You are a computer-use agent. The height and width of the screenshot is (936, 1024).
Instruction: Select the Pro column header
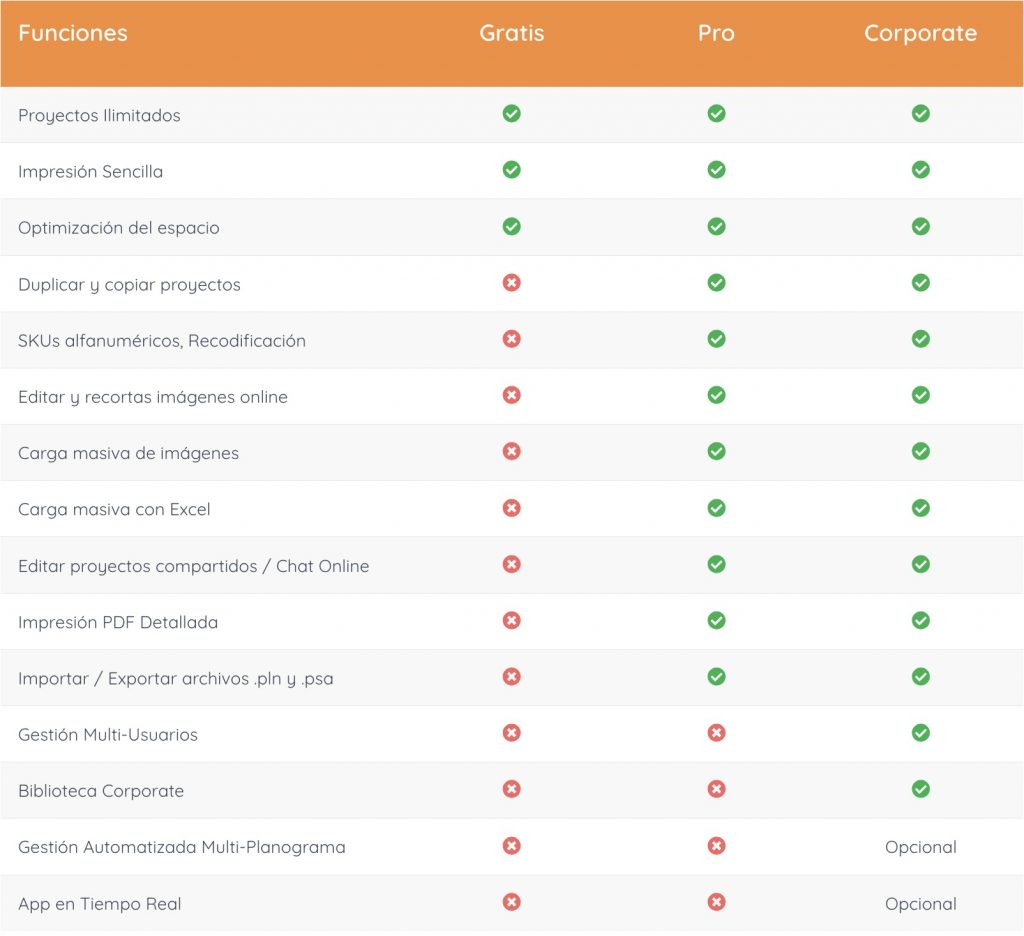pos(716,33)
